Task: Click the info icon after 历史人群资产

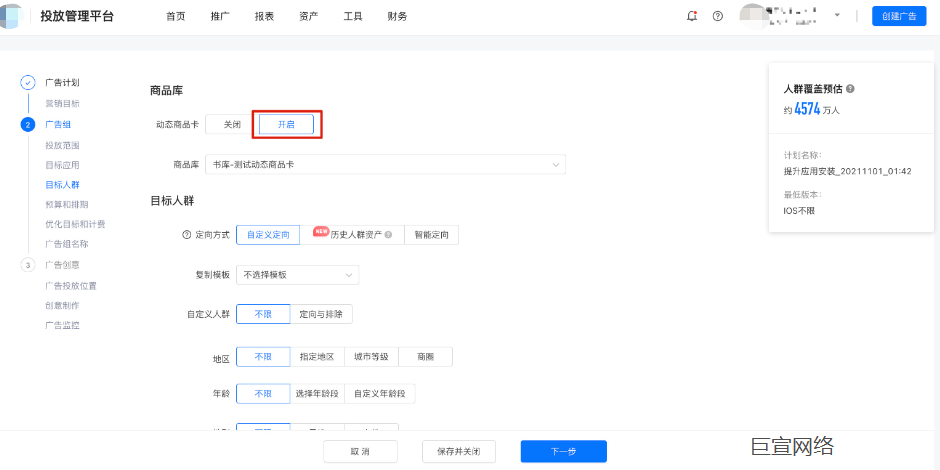Action: pyautogui.click(x=388, y=235)
